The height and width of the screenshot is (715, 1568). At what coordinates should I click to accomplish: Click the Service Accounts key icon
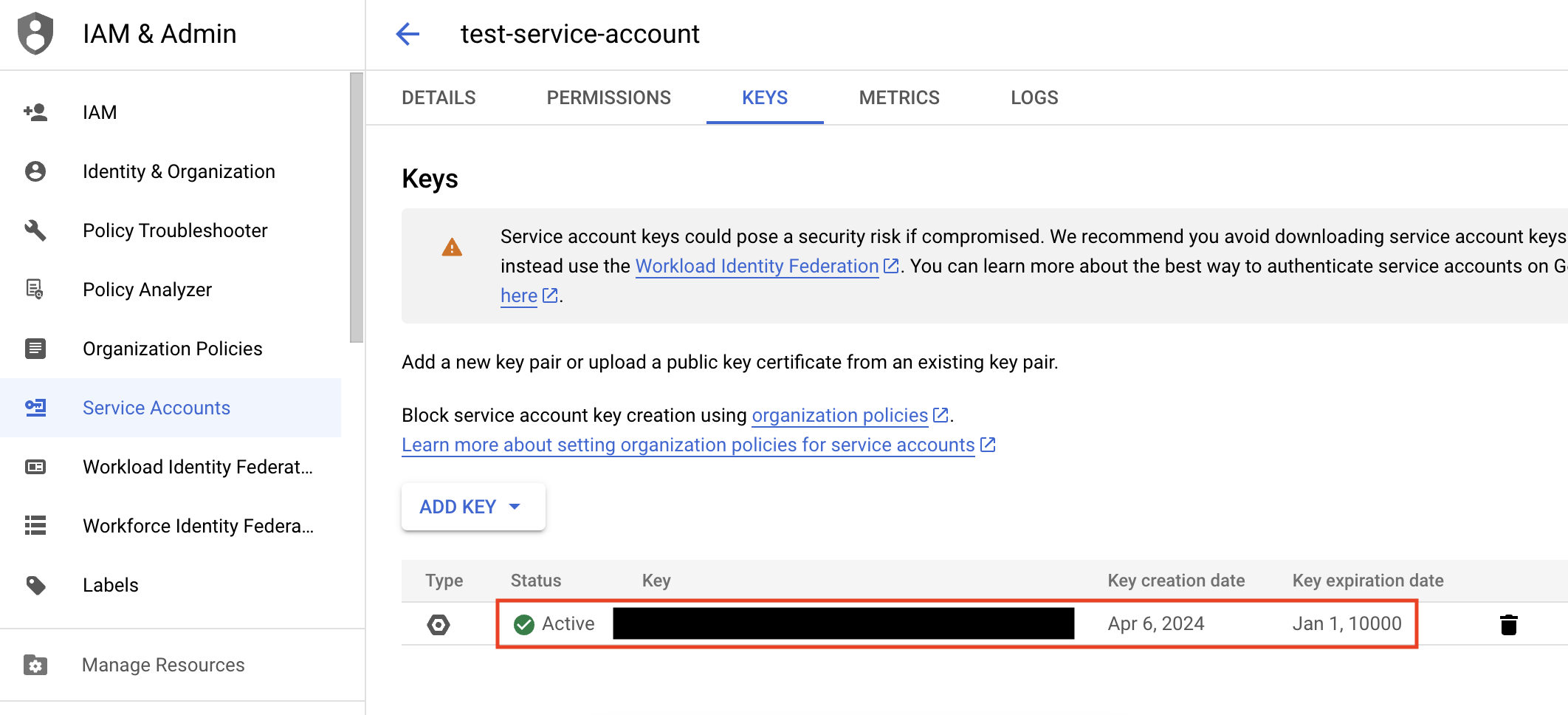coord(35,408)
